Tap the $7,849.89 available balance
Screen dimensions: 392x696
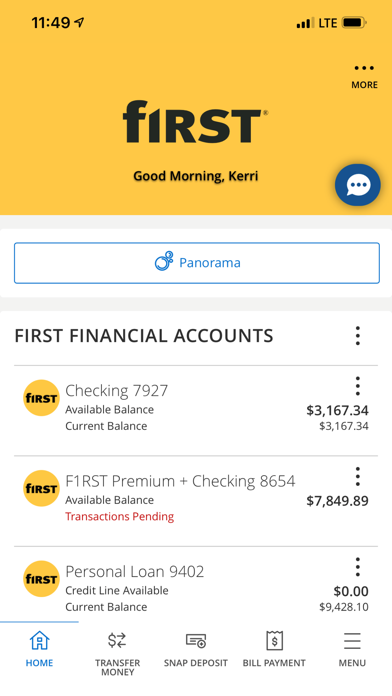click(x=337, y=501)
